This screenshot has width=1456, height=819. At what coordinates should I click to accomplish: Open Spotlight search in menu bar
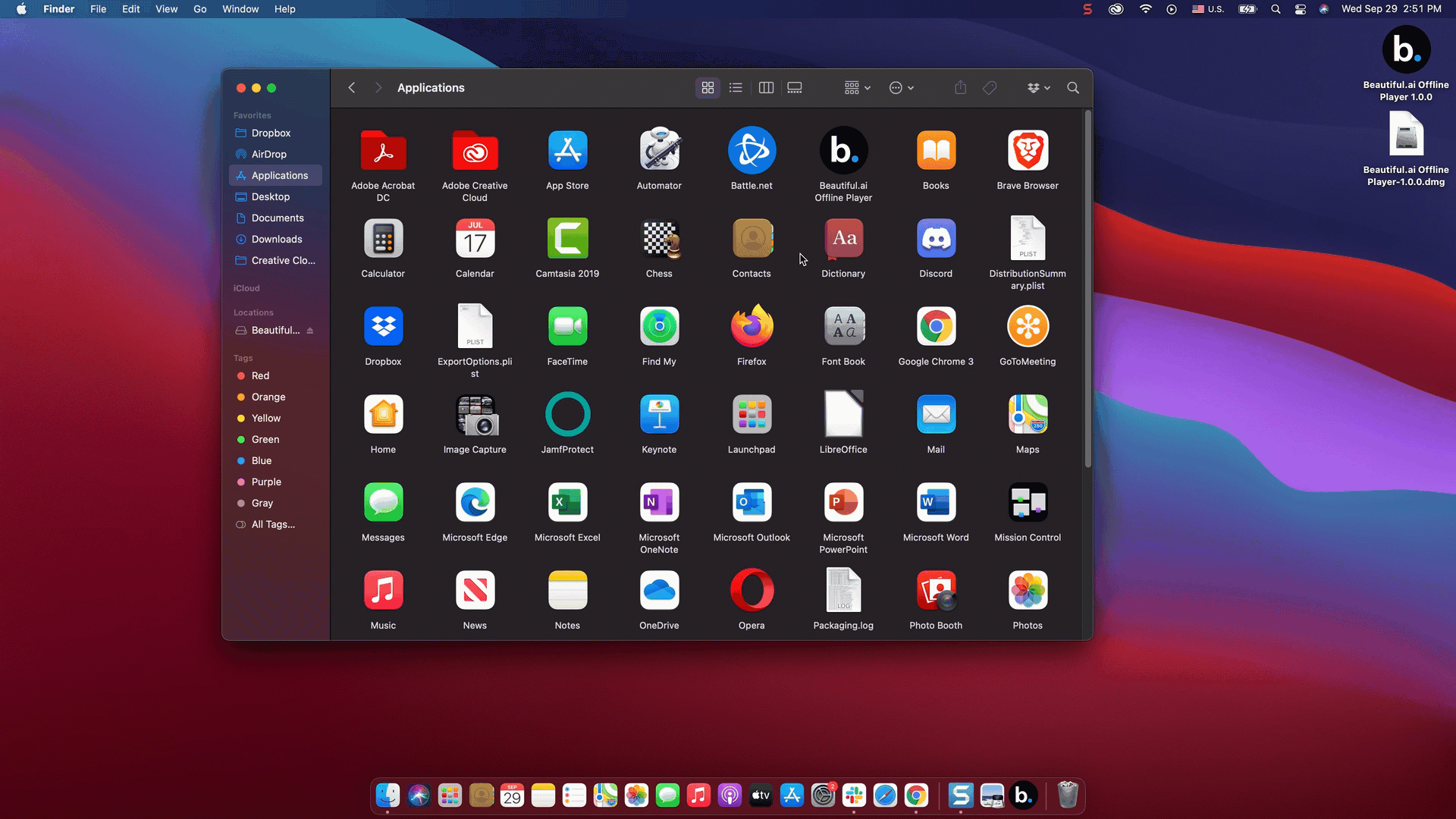(1276, 9)
